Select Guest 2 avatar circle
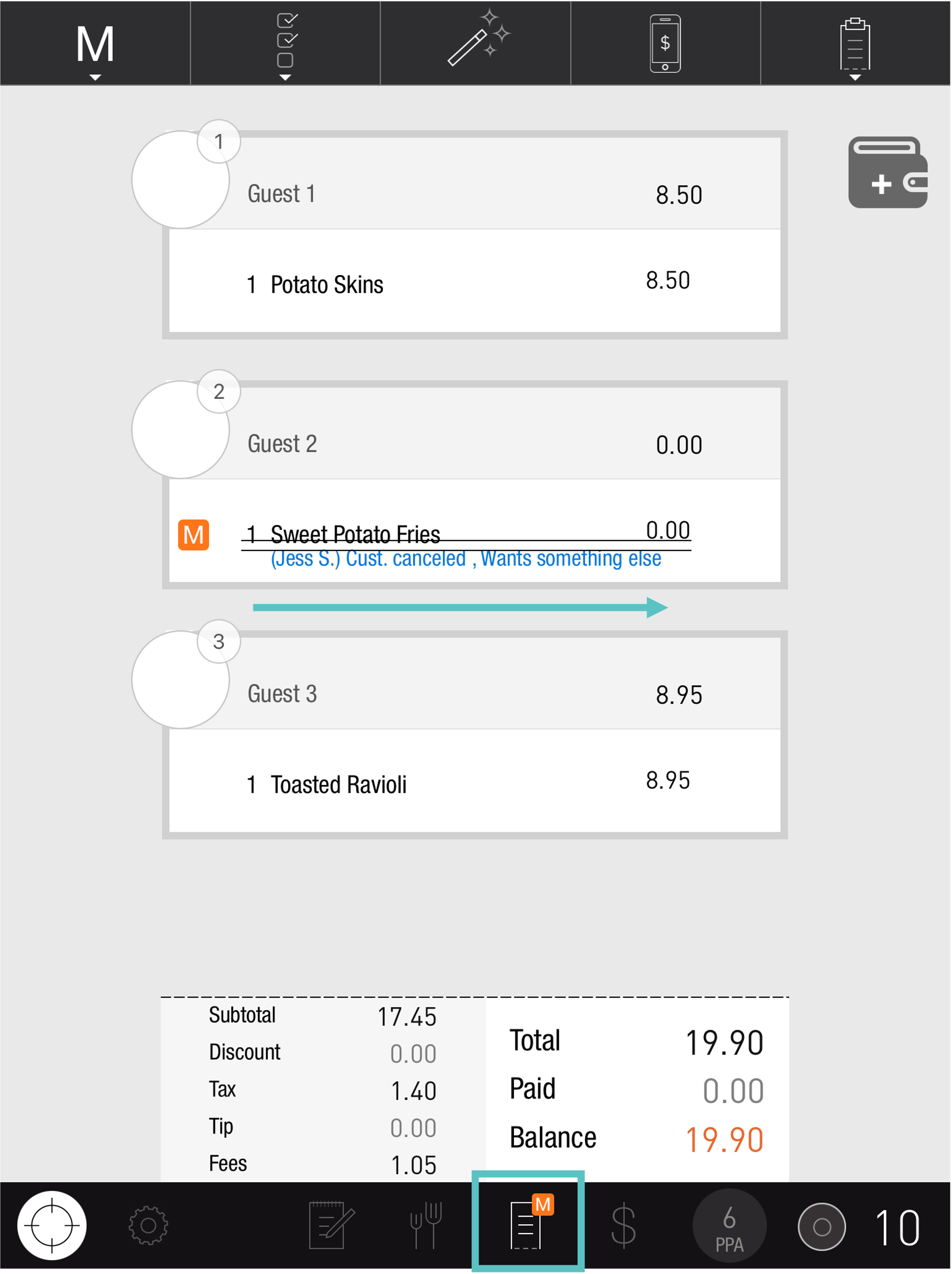952x1274 pixels. [180, 430]
